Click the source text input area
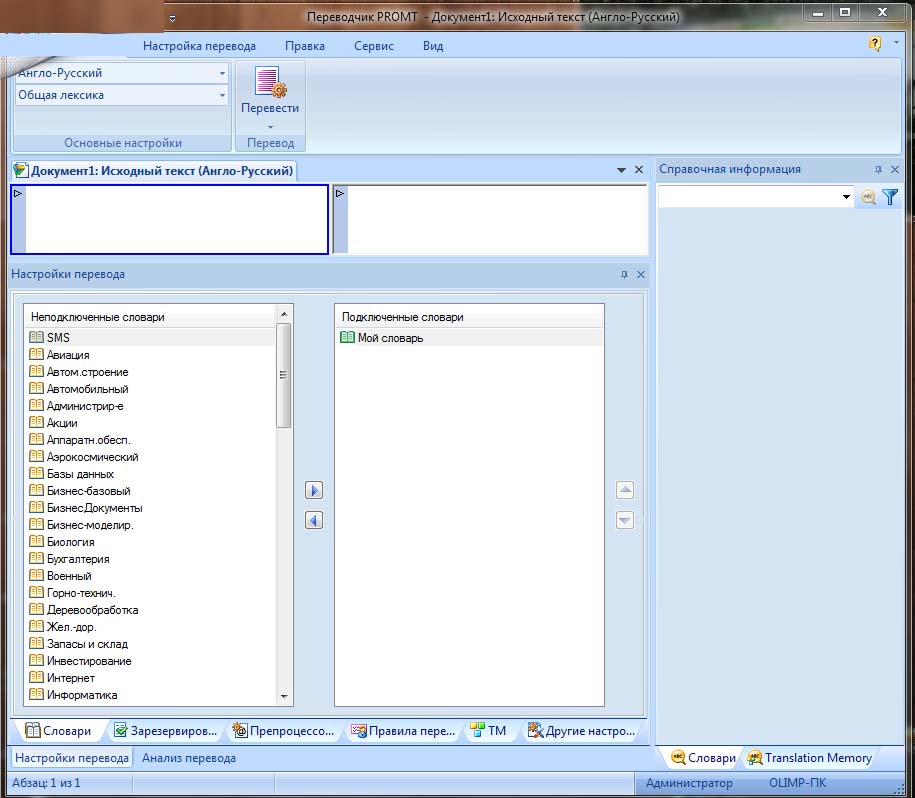The image size is (915, 798). point(176,219)
